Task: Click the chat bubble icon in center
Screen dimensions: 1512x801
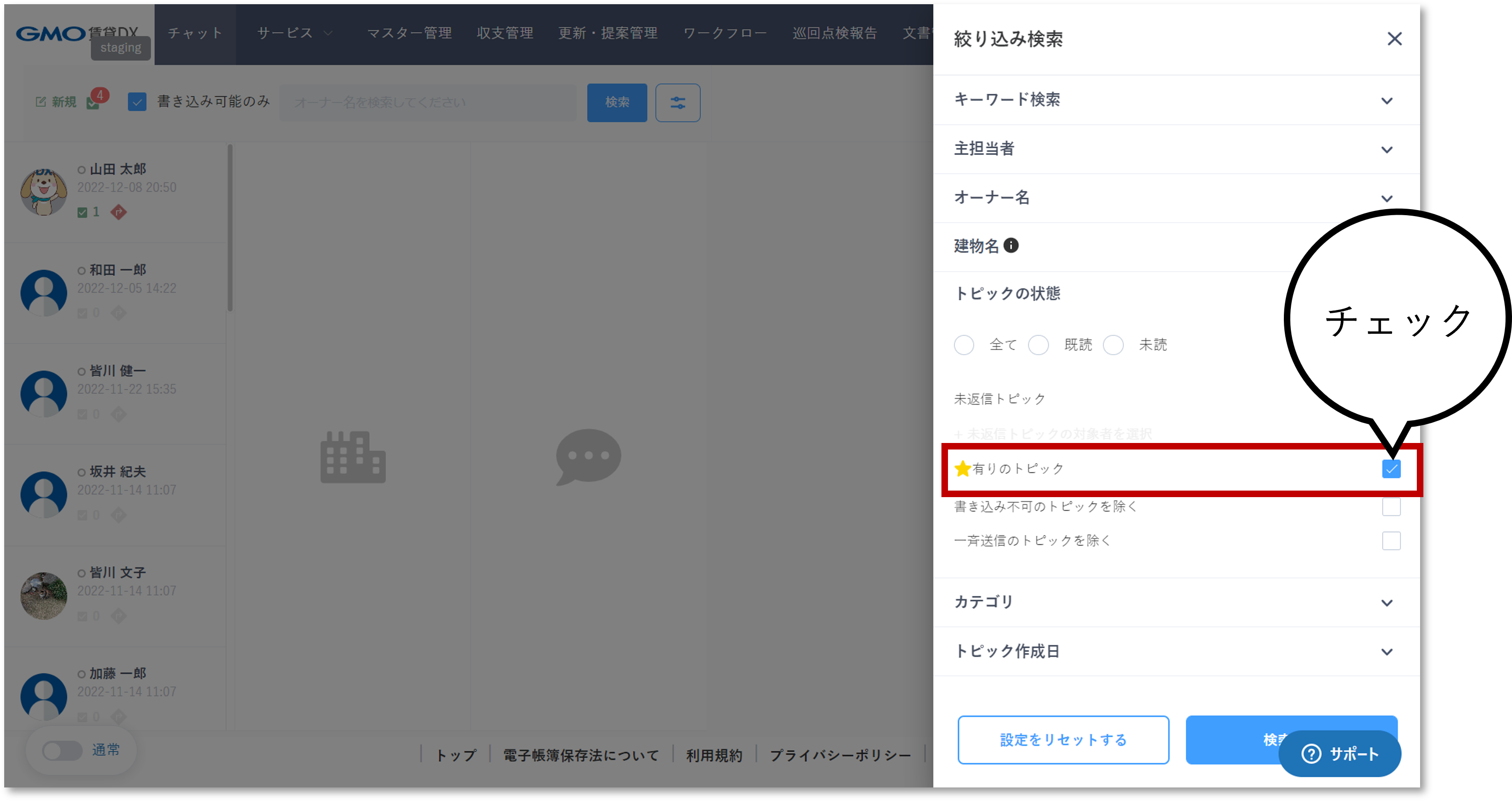Action: tap(588, 457)
